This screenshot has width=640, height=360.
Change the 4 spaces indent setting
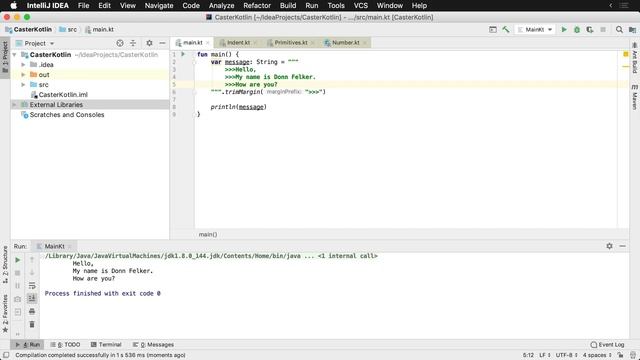pos(597,355)
